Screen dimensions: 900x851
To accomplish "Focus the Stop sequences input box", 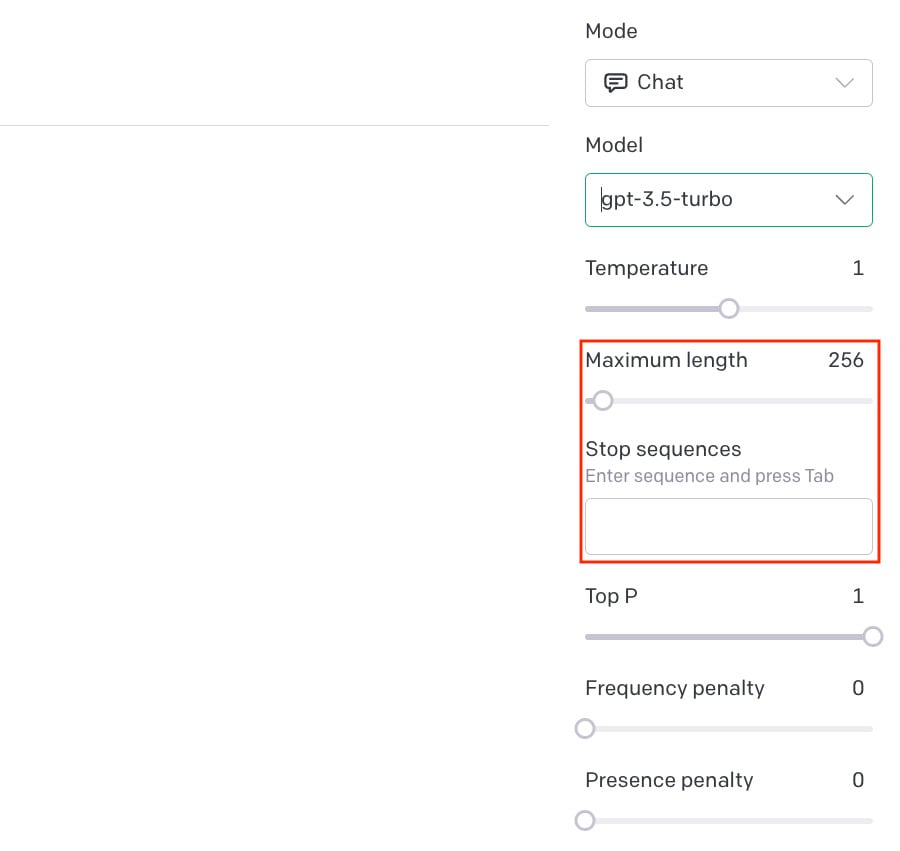I will 728,527.
